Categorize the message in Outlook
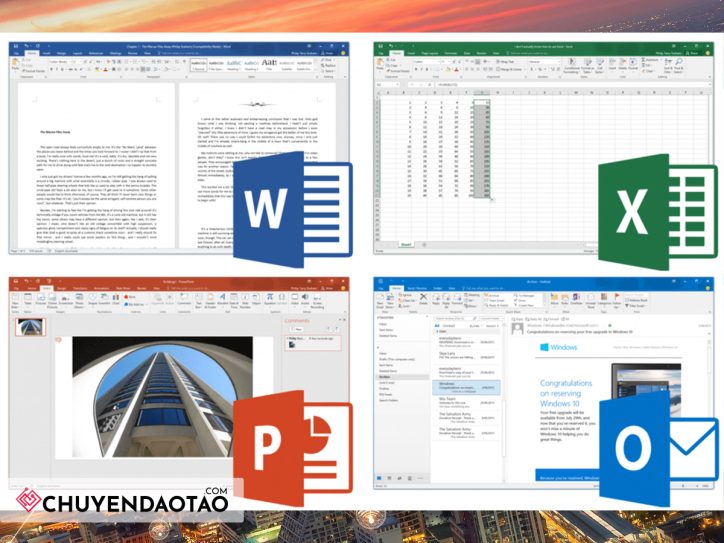 (604, 301)
